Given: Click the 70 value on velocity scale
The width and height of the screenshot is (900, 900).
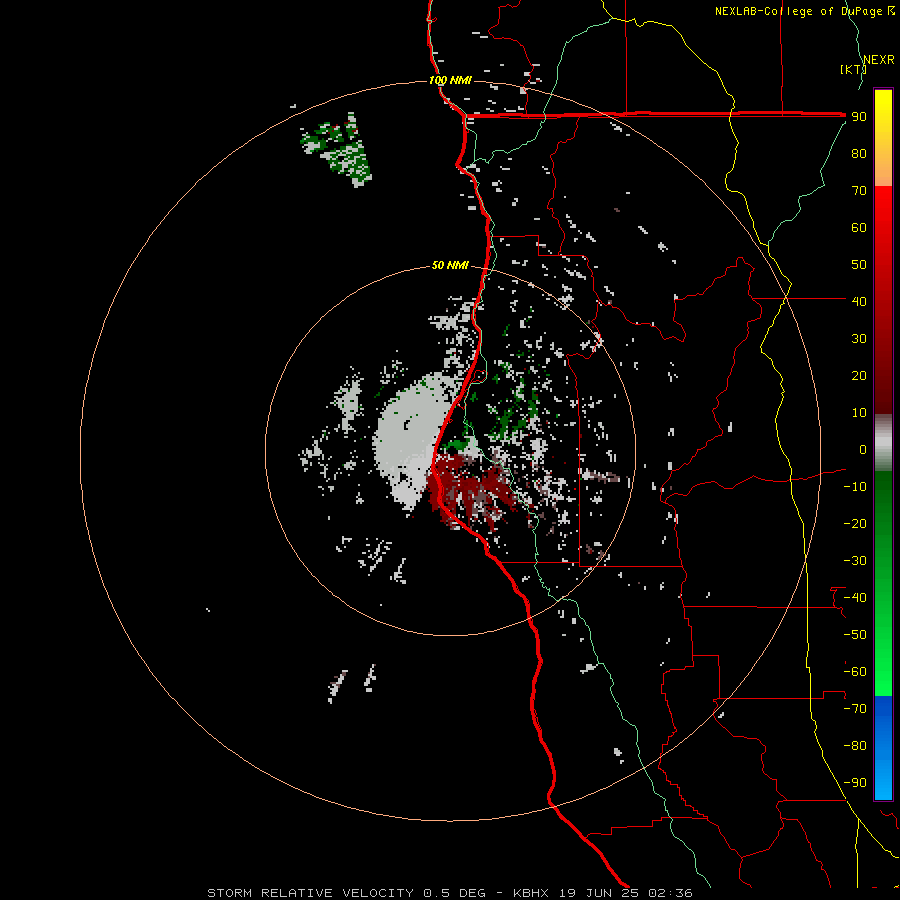Looking at the screenshot, I should coord(859,191).
